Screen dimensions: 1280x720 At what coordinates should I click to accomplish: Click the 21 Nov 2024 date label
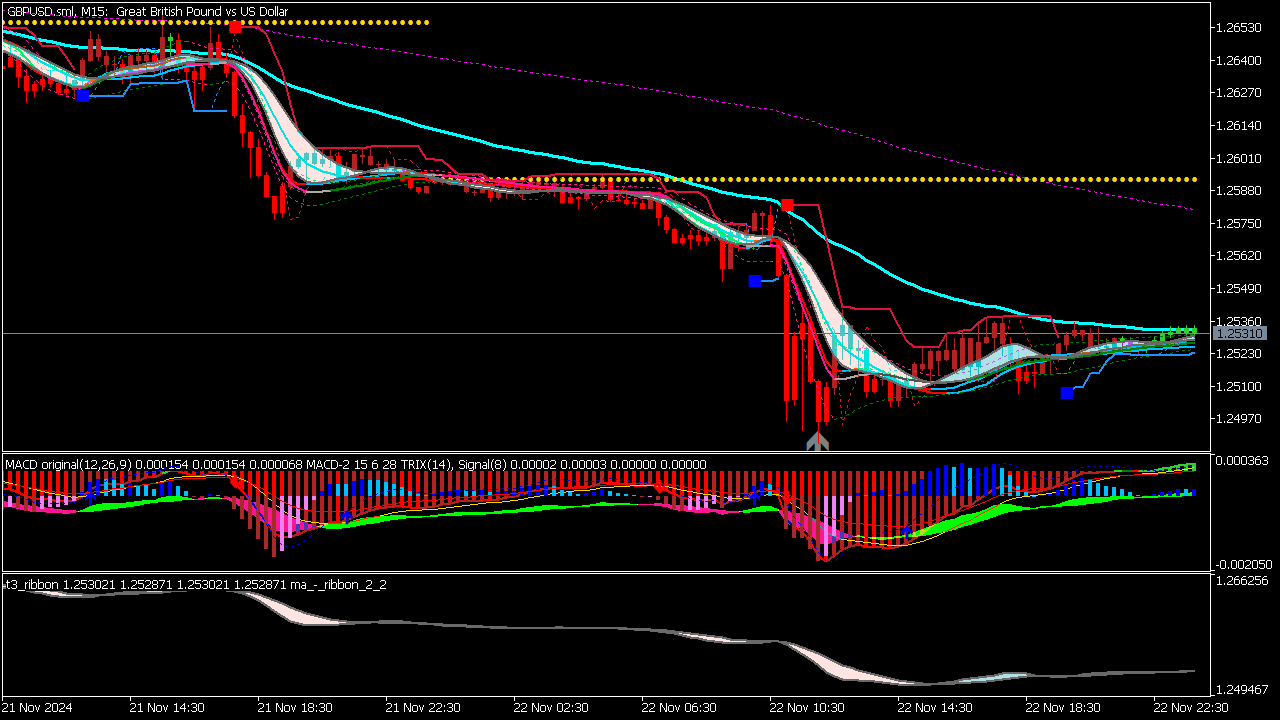click(x=38, y=707)
